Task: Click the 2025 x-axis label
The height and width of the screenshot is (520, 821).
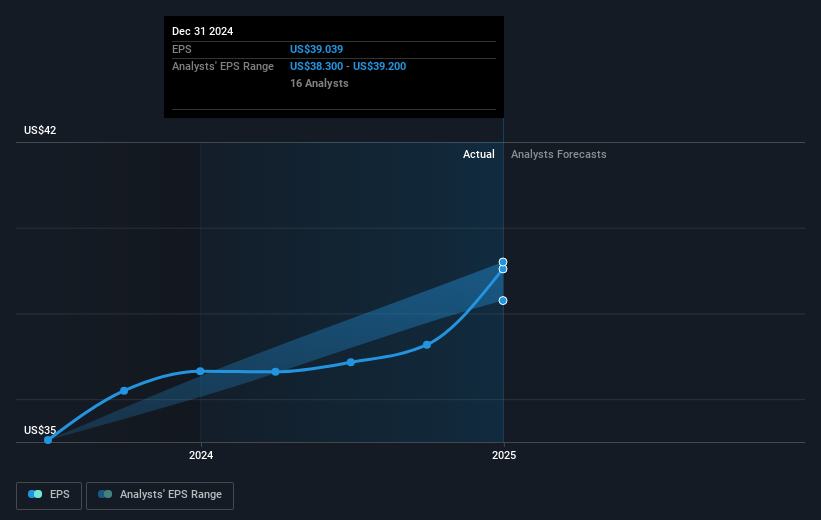Action: pyautogui.click(x=504, y=456)
